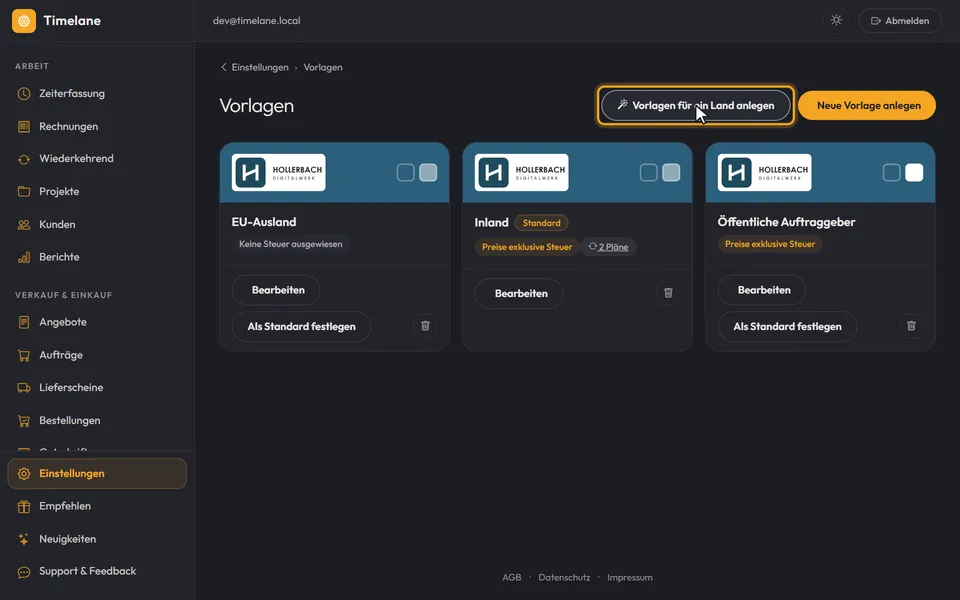Open the Datenschutz footer link
The image size is (960, 600).
pos(564,577)
